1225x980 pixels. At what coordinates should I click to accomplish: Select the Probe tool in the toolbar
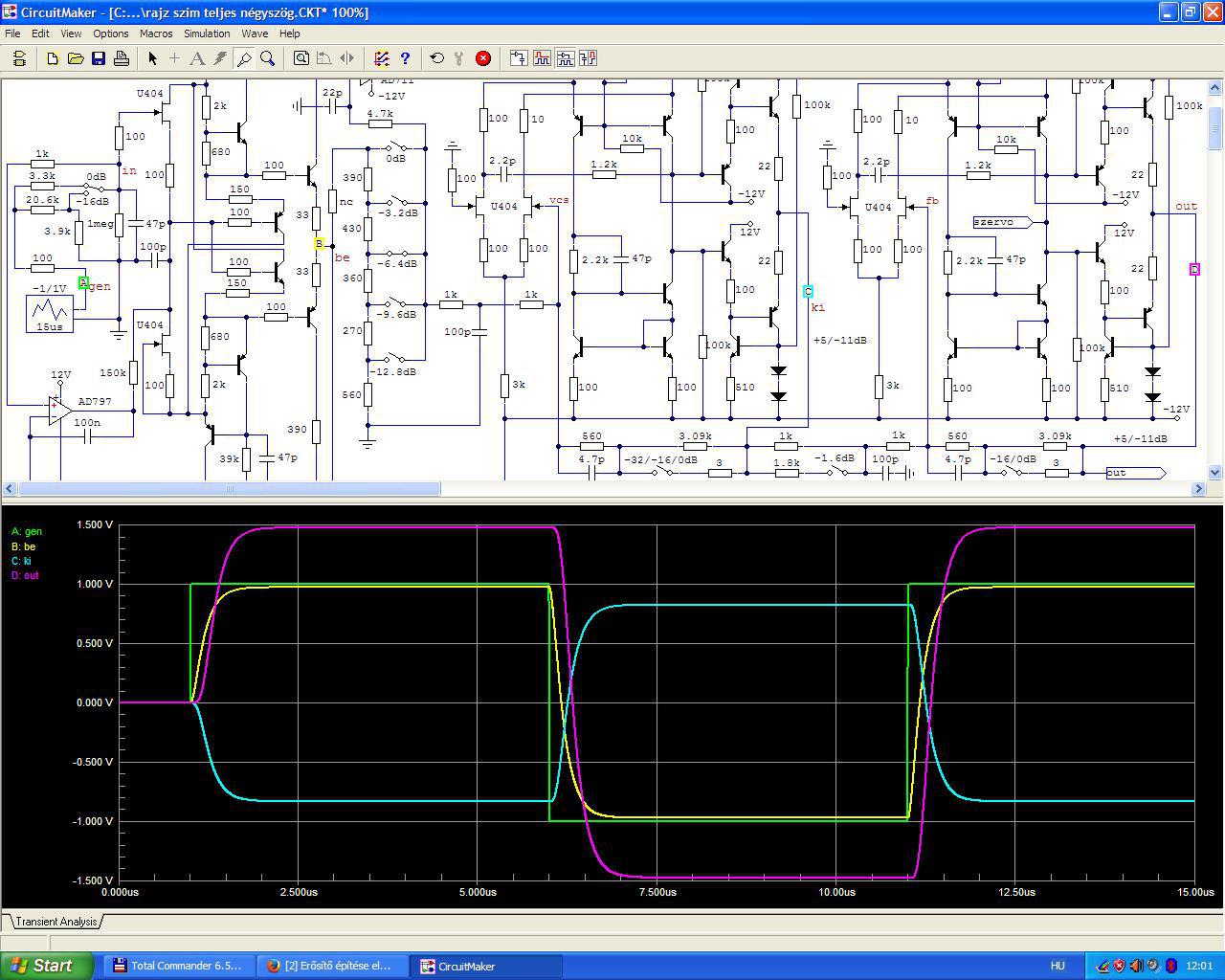(244, 58)
